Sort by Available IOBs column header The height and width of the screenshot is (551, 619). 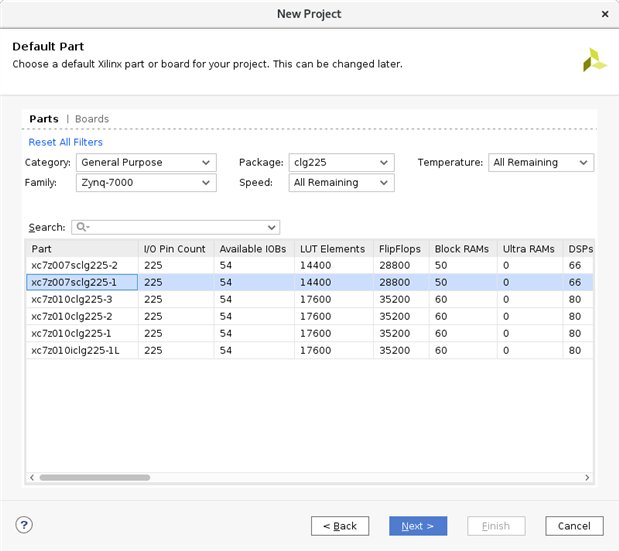pyautogui.click(x=254, y=249)
